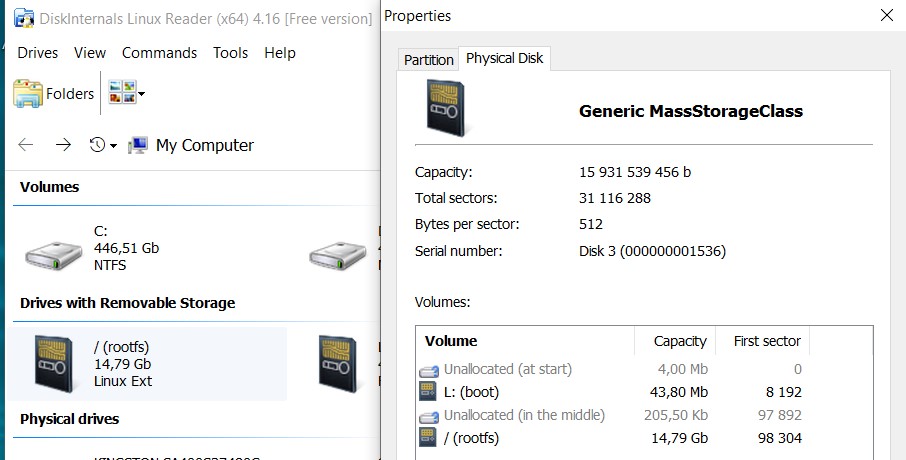Click the 14,79 Gb cell in volumes table

(679, 439)
